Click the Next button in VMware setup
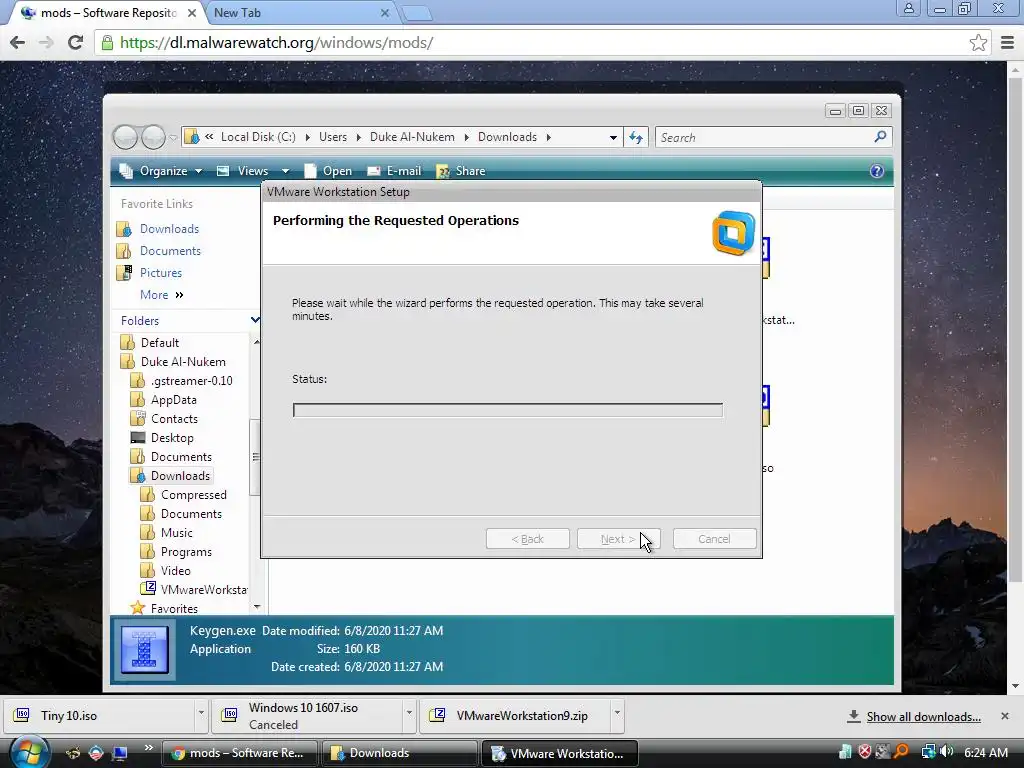1024x768 pixels. click(x=618, y=539)
